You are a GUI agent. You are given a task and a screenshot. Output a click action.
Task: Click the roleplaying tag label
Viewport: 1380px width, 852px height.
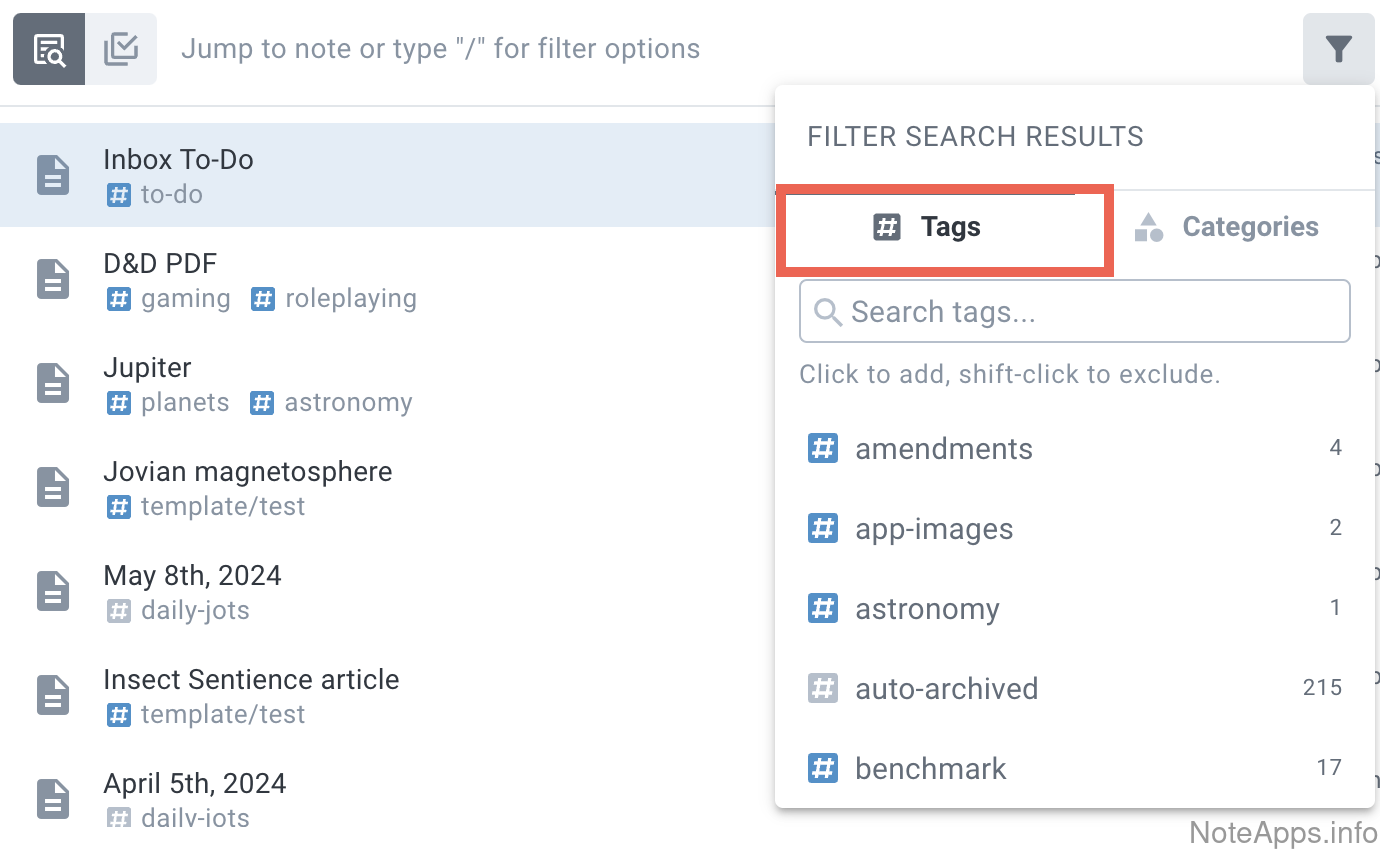coord(350,299)
